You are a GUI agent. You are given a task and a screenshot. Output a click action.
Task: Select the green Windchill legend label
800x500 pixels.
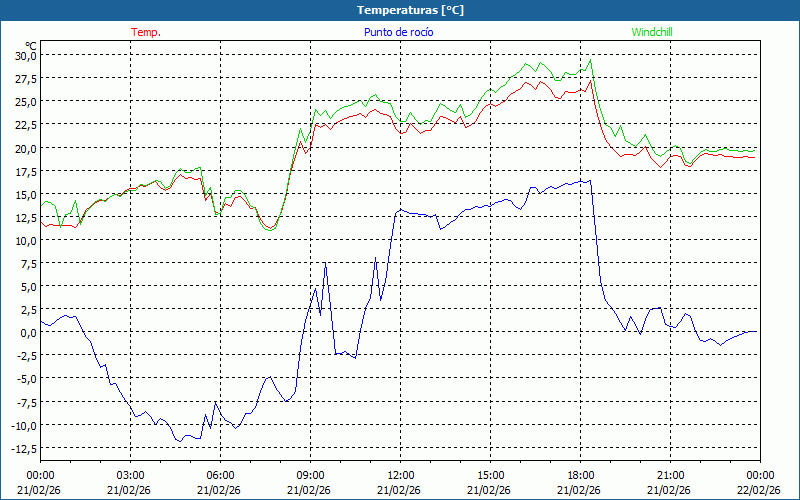[651, 32]
